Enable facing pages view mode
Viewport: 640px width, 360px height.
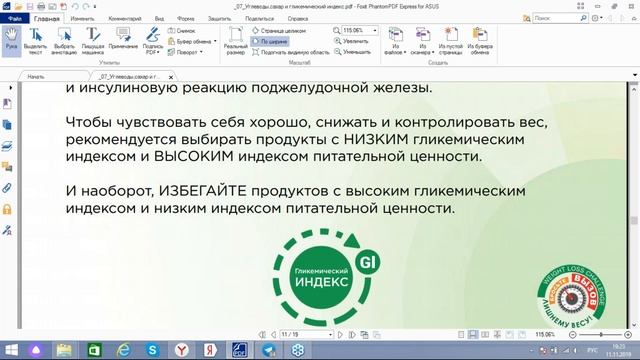pos(485,335)
